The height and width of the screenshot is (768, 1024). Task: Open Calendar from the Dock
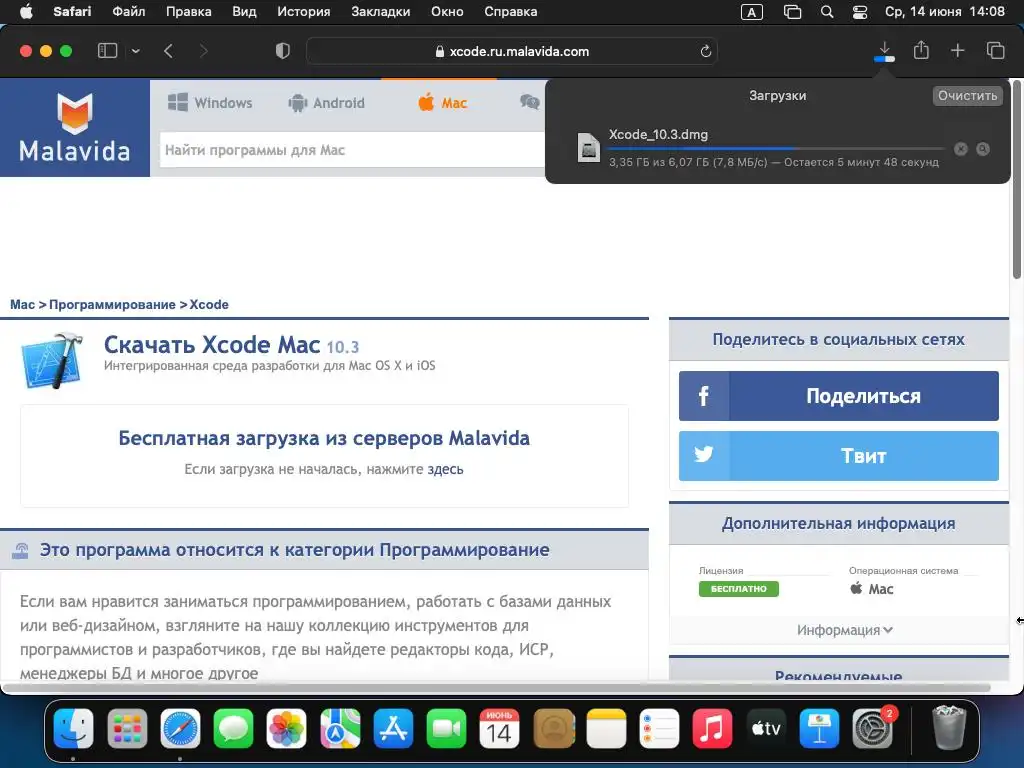pos(500,728)
